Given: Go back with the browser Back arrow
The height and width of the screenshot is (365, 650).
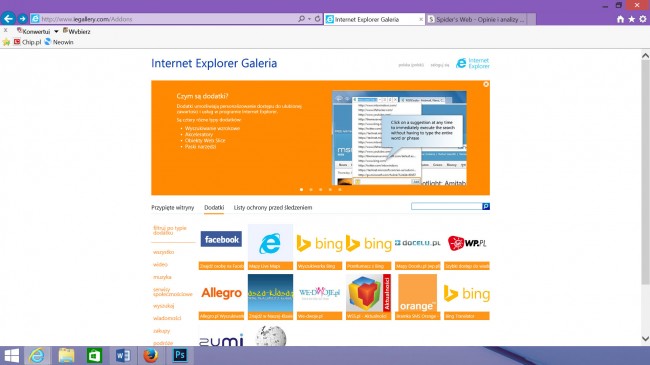Looking at the screenshot, I should tap(8, 19).
